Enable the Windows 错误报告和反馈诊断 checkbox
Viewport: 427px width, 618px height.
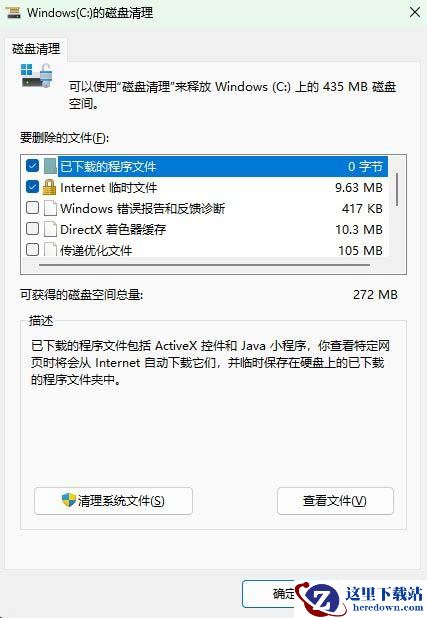coord(32,208)
